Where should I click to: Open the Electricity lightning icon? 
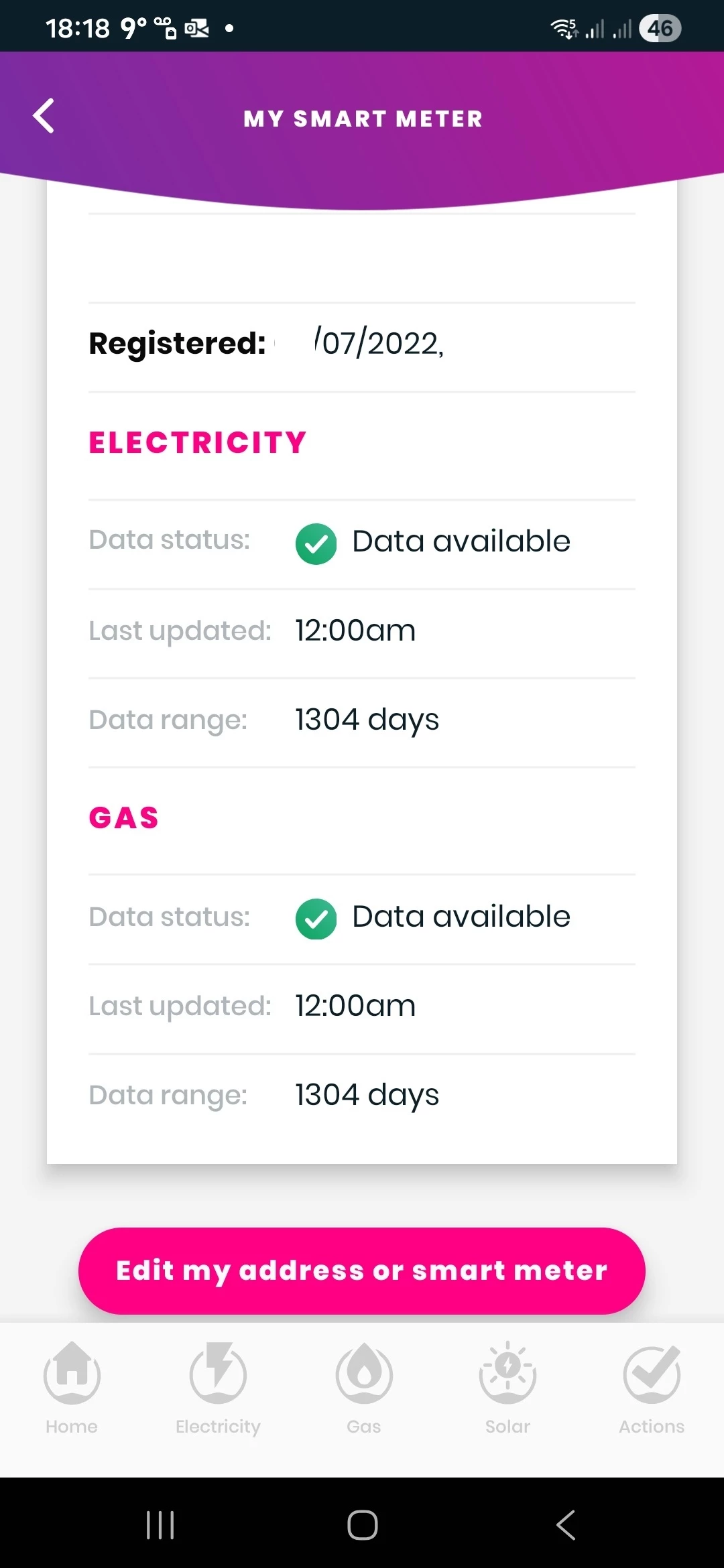(x=218, y=1374)
